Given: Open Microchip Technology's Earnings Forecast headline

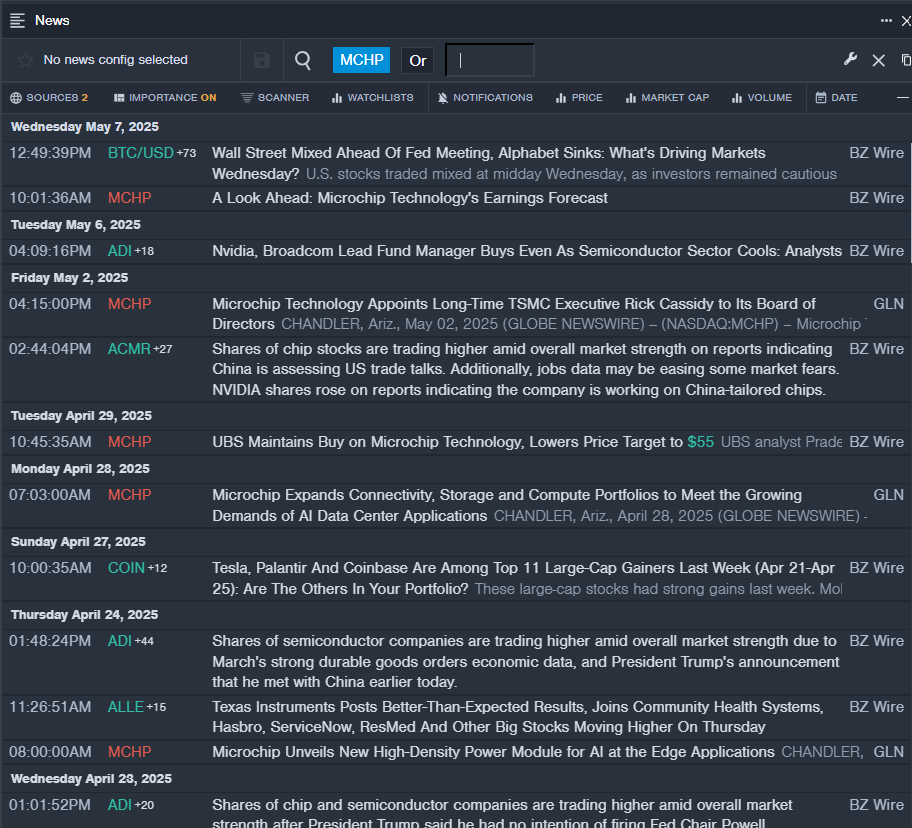Looking at the screenshot, I should [x=410, y=198].
